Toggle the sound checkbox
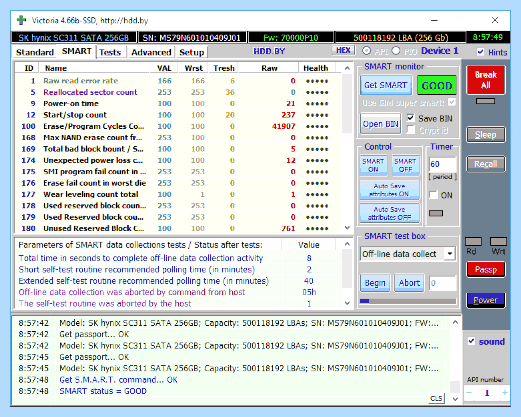The height and width of the screenshot is (417, 521). click(471, 341)
